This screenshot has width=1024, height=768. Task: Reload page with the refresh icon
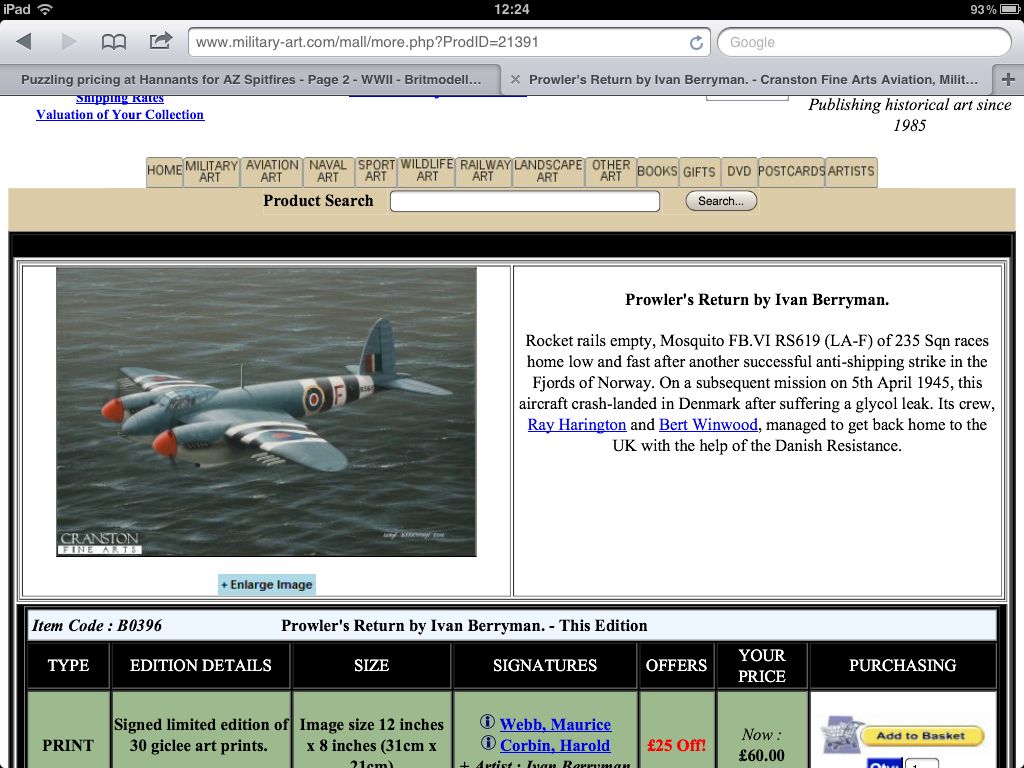(x=696, y=43)
